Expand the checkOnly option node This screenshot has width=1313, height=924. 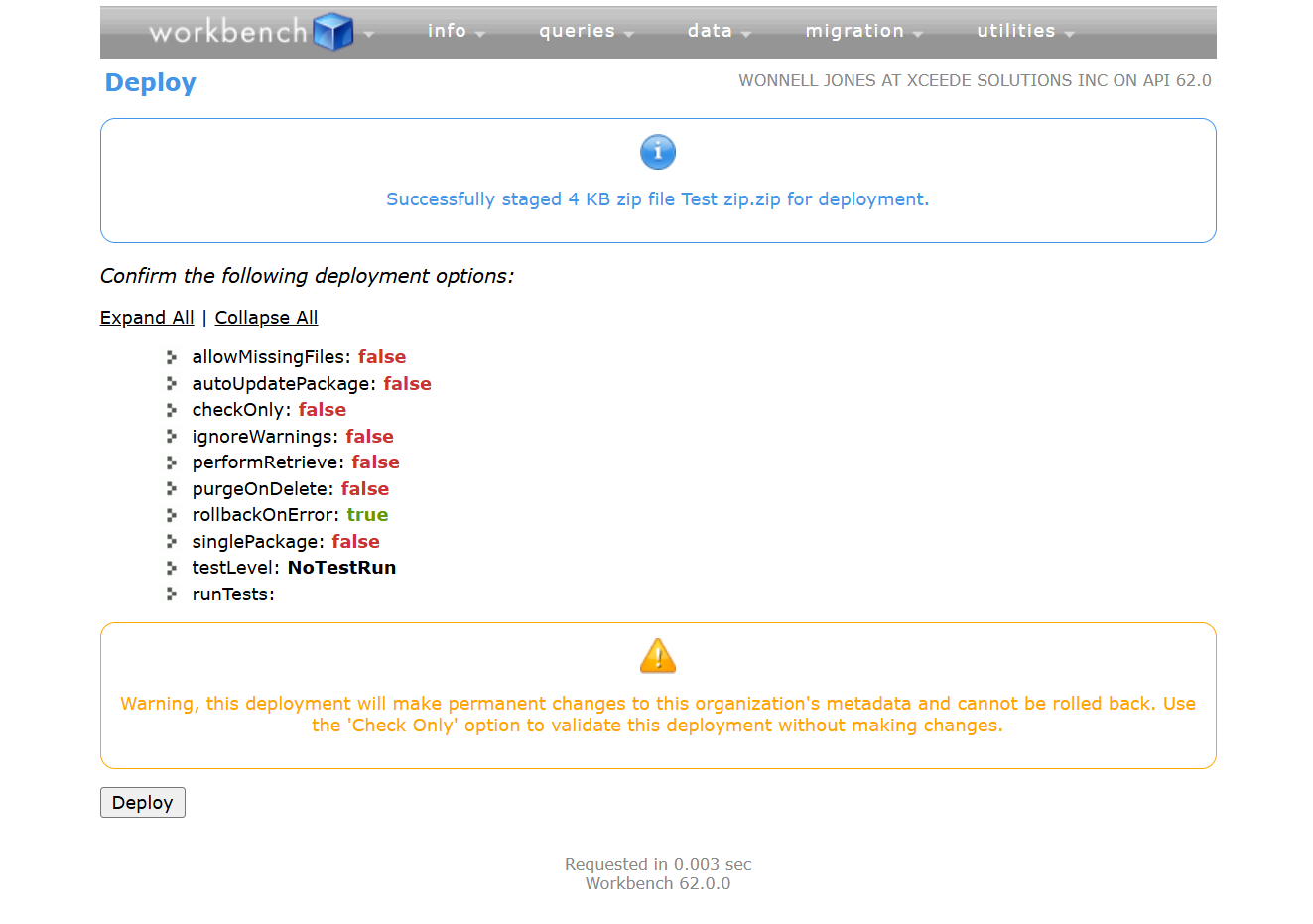(172, 410)
